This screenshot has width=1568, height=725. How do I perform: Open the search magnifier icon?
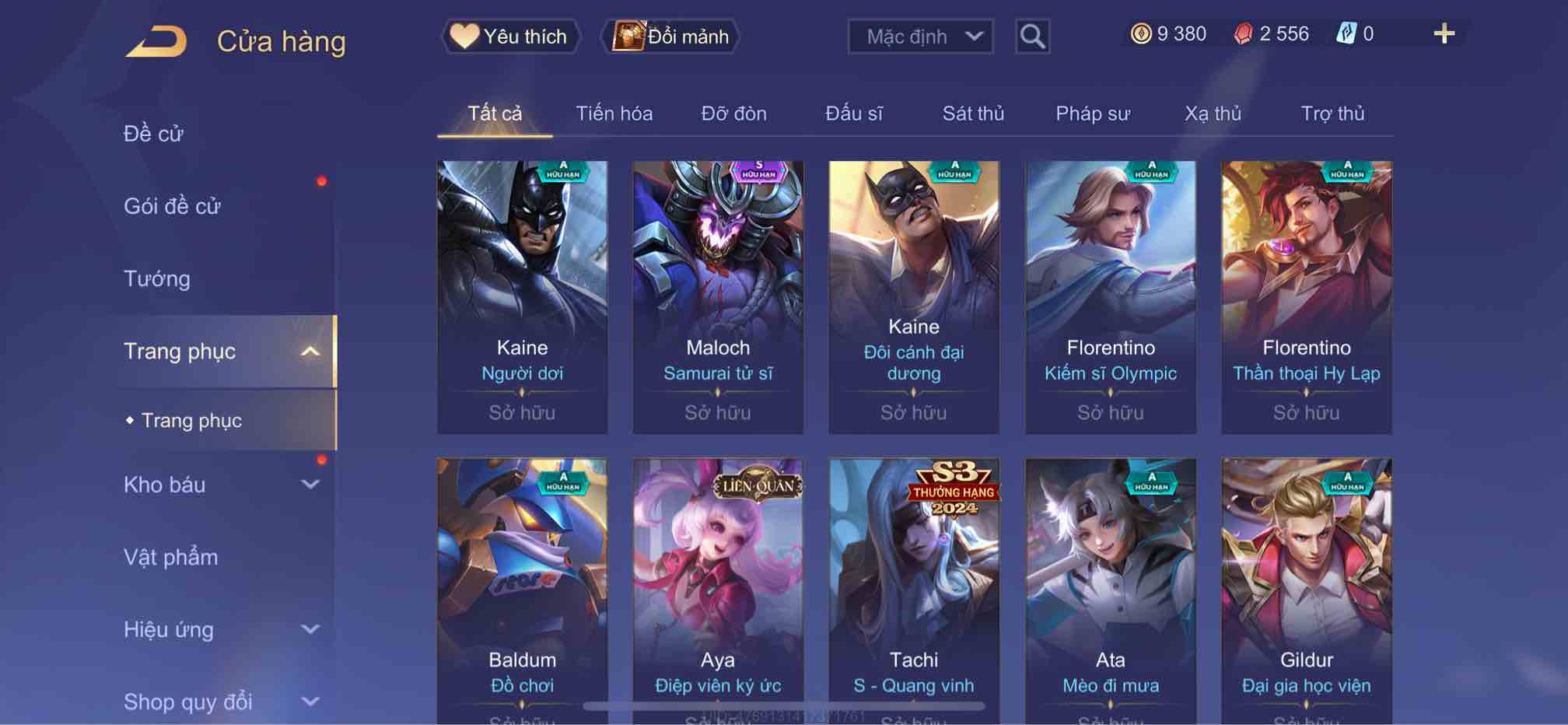click(x=1032, y=37)
